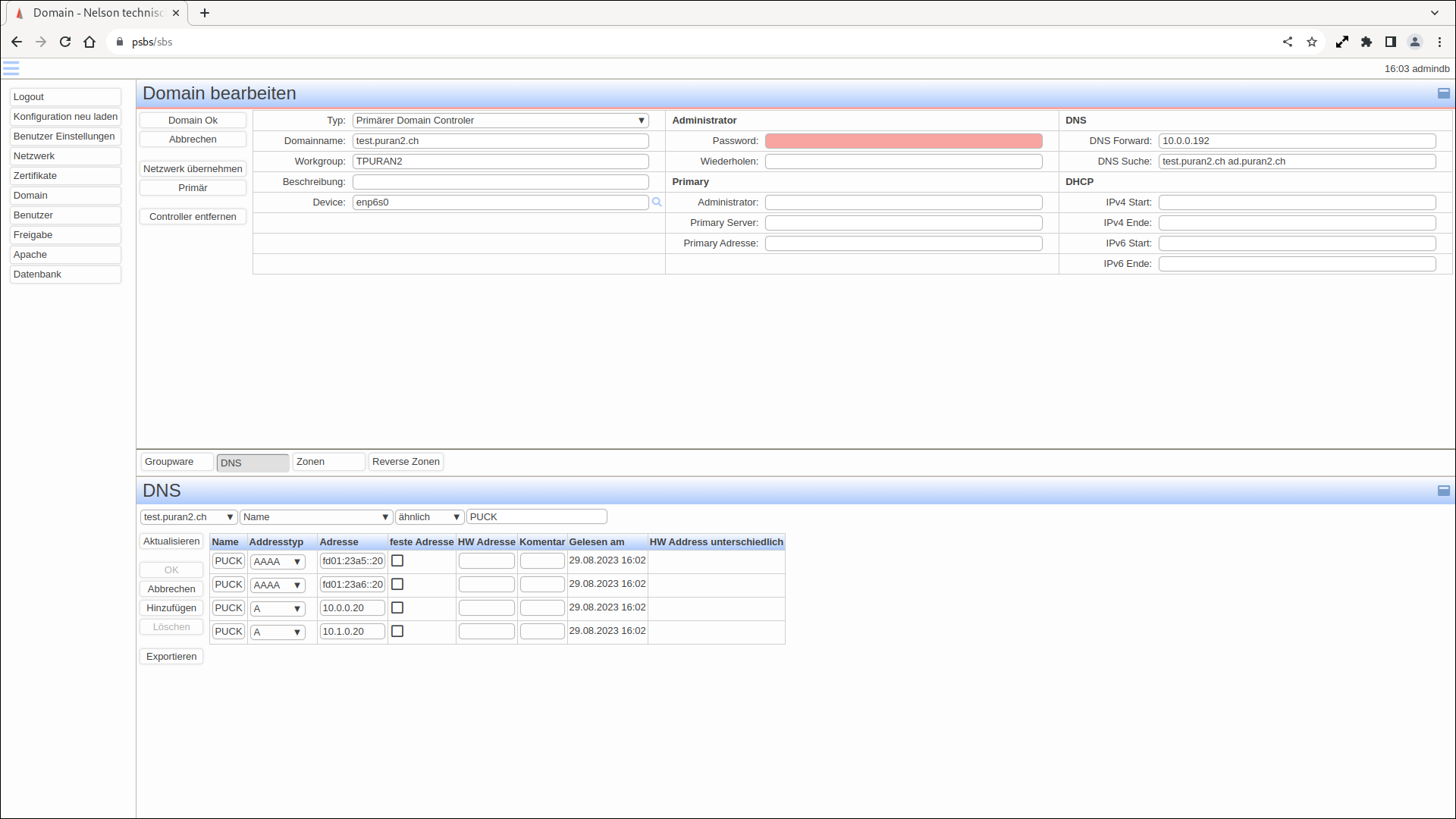Open the Typ dropdown Primärer Domain Controler
1456x819 pixels.
click(x=500, y=121)
